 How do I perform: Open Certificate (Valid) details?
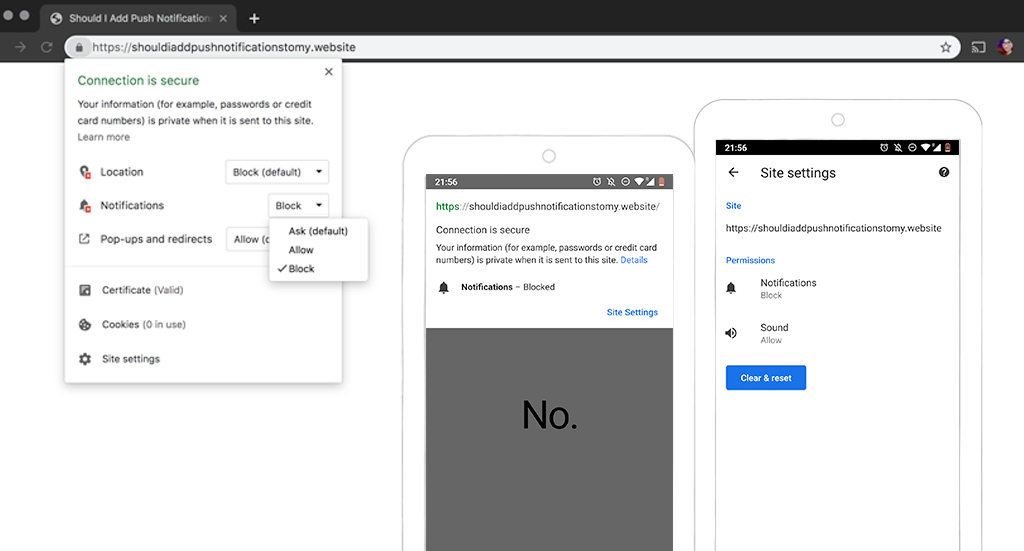click(x=142, y=290)
